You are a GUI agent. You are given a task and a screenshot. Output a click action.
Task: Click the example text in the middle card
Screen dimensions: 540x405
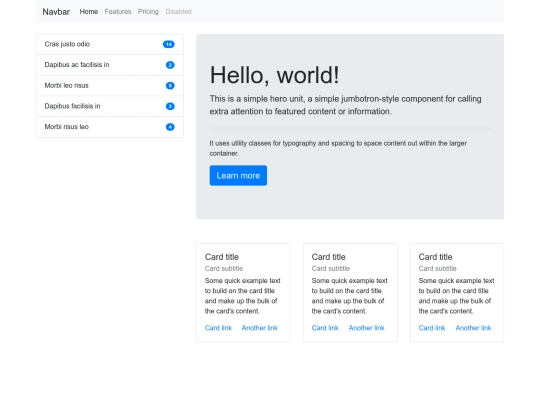click(350, 296)
